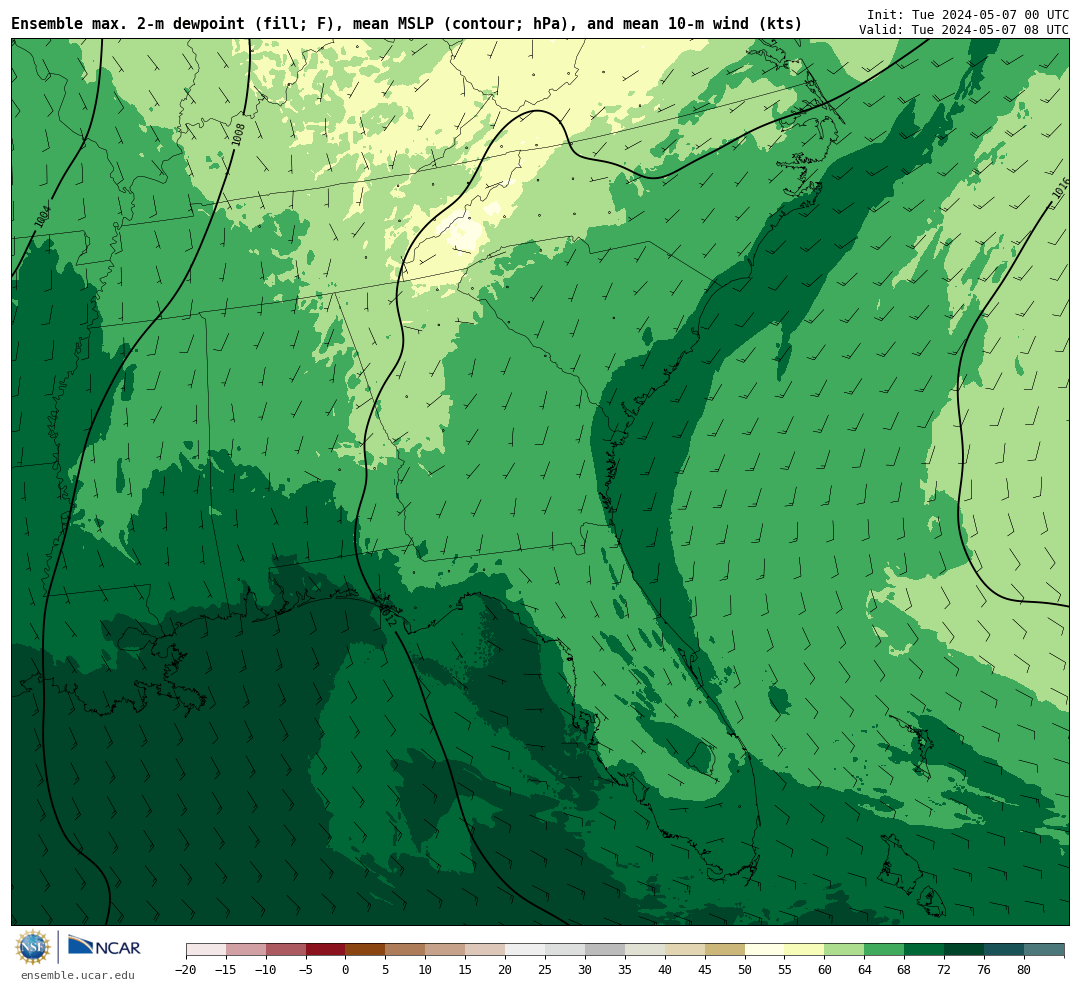The height and width of the screenshot is (988, 1080).
Task: Click the 1008 isobar contour label
Action: pyautogui.click(x=238, y=134)
